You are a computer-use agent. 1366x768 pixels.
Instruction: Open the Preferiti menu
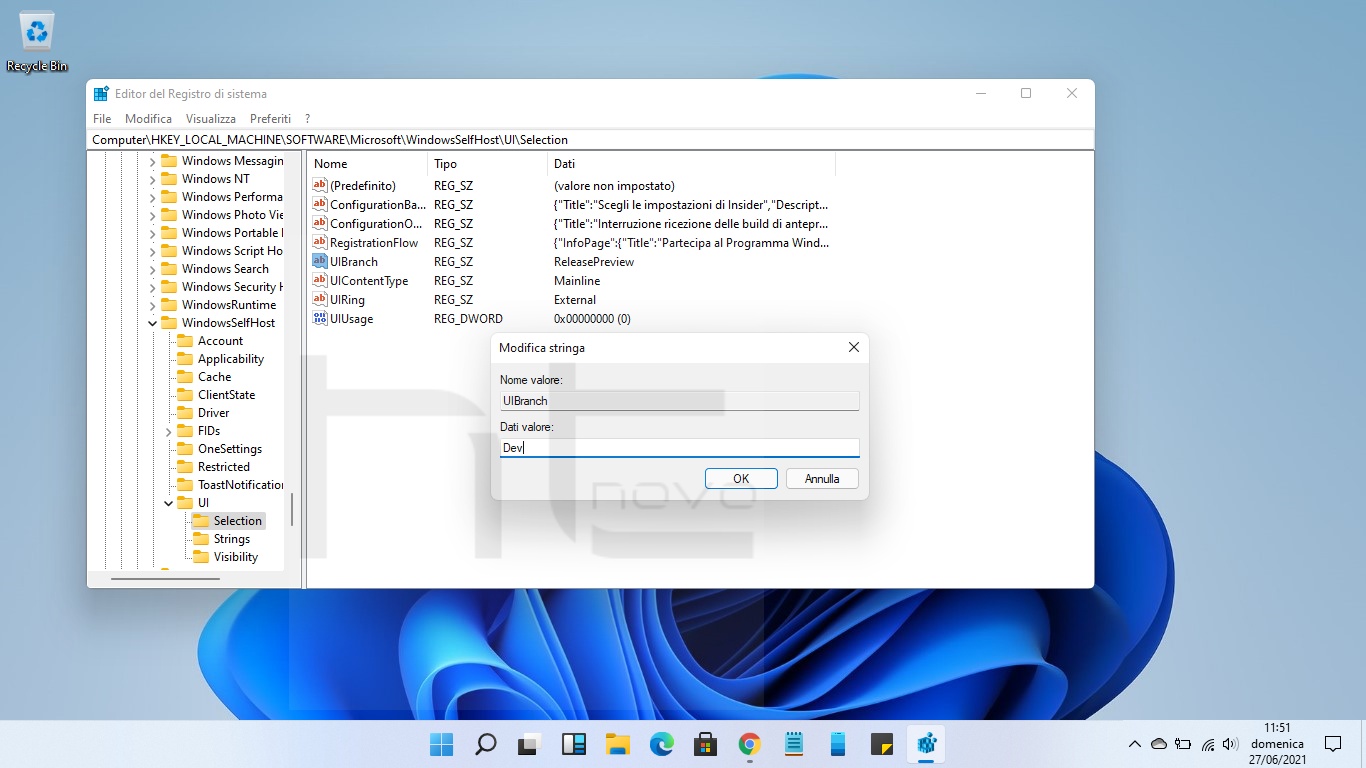click(x=270, y=118)
